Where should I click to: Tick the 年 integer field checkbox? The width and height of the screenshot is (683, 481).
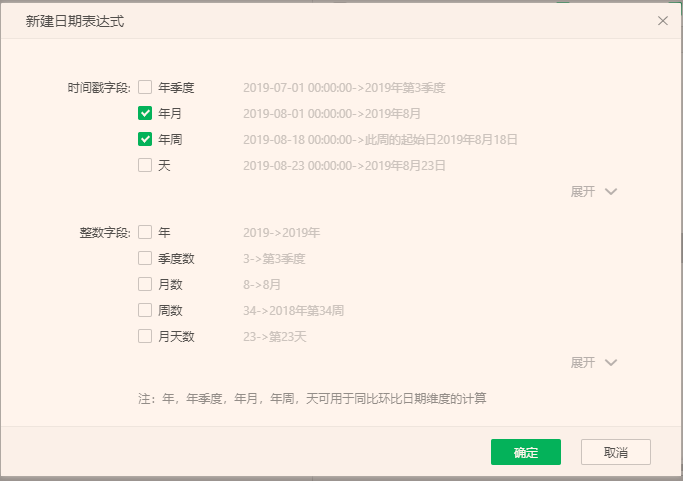145,232
